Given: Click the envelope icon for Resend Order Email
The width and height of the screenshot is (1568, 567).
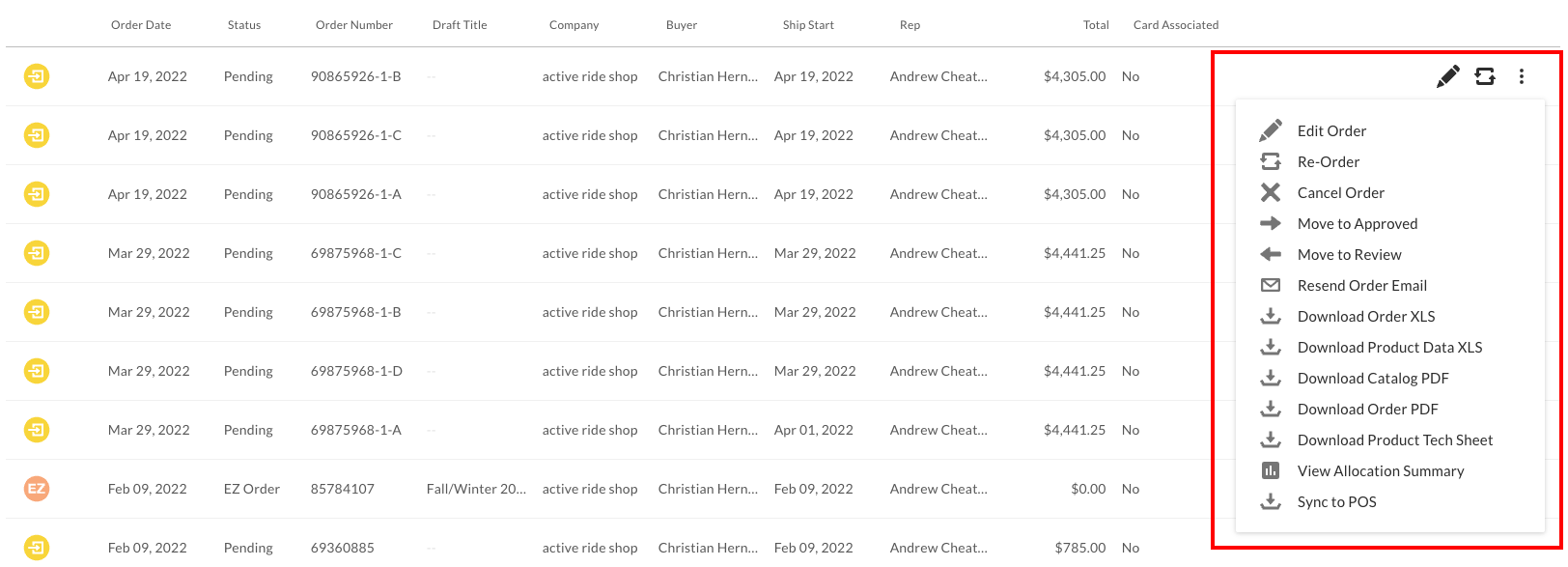Looking at the screenshot, I should coord(1271,285).
